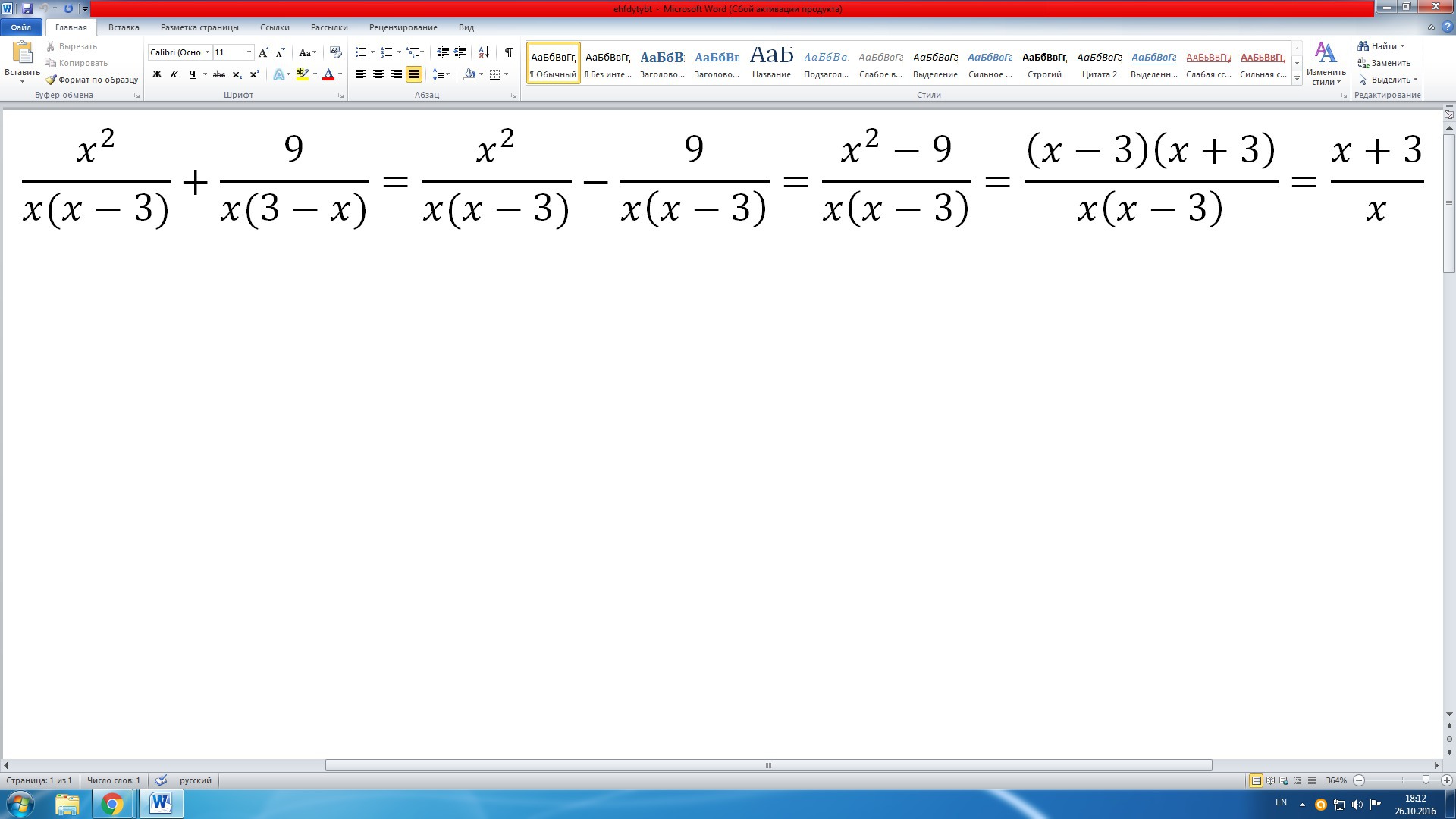Apply the Заголовок 1 style
Viewport: 1456px width, 819px height.
pos(661,63)
